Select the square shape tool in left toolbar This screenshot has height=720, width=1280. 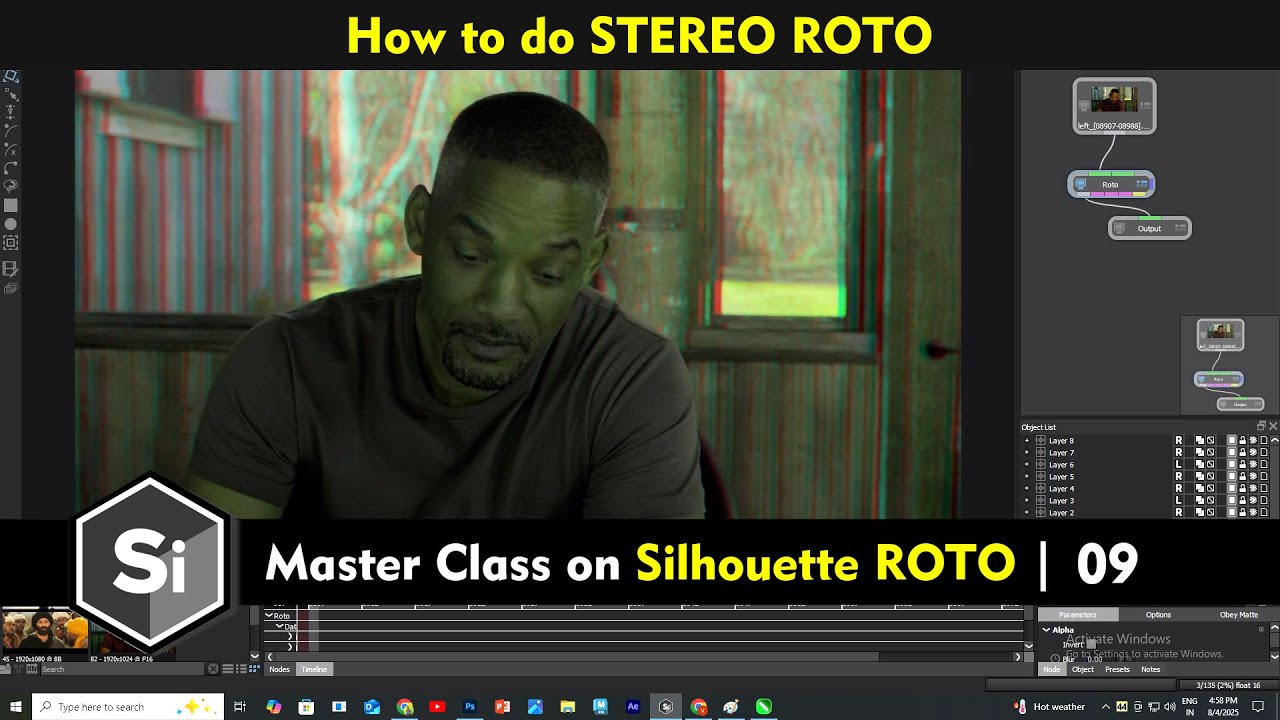(x=11, y=205)
